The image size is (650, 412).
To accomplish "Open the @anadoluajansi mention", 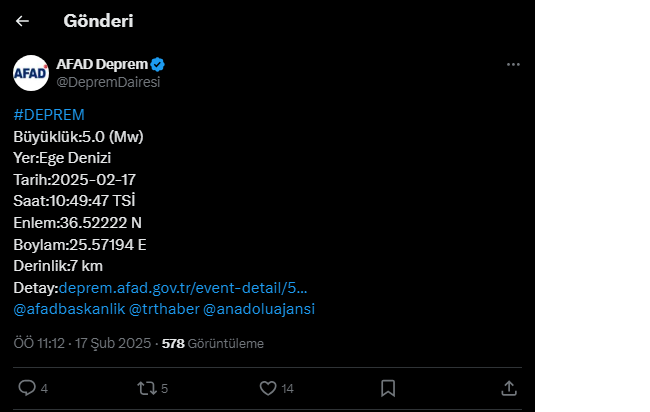I will pos(259,309).
